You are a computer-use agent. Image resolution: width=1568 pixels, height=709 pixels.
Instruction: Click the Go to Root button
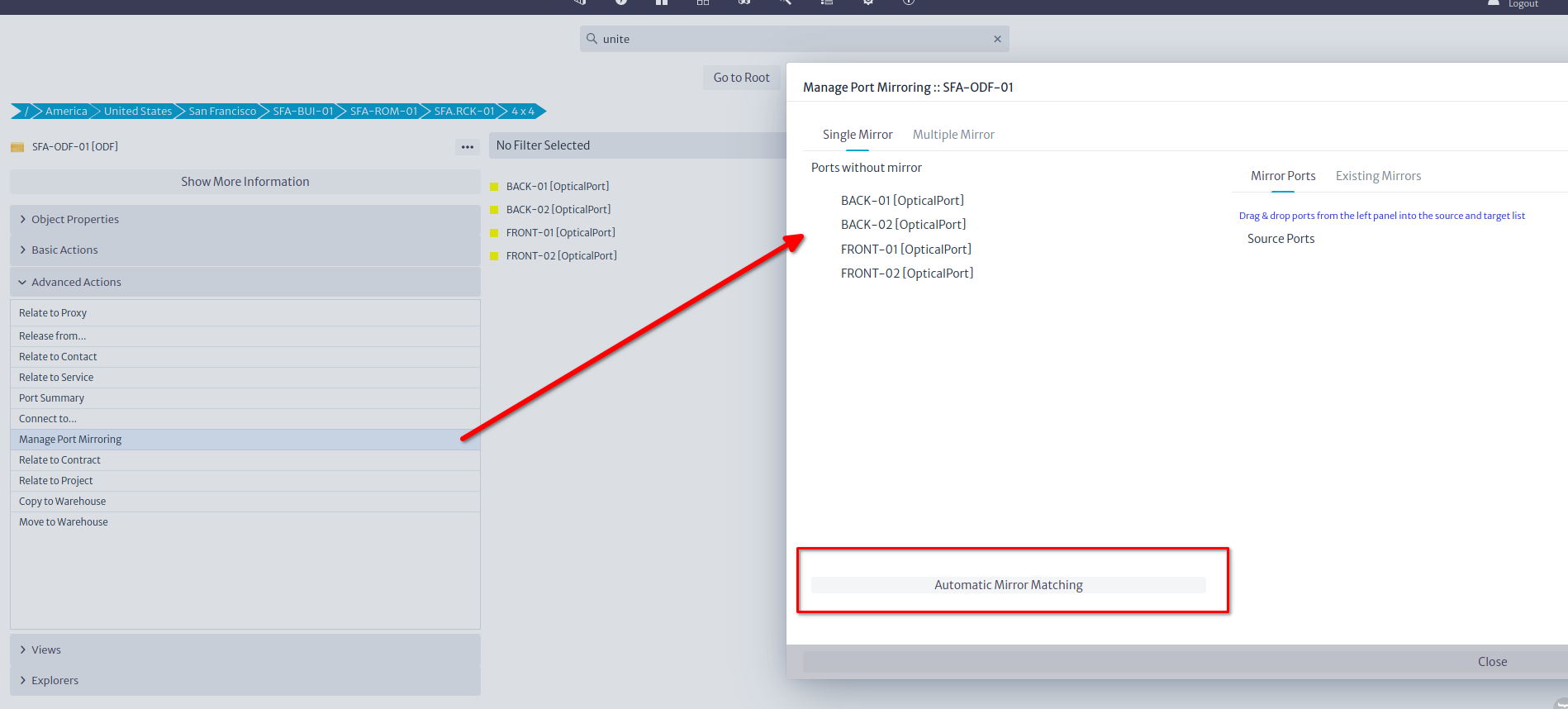(741, 78)
